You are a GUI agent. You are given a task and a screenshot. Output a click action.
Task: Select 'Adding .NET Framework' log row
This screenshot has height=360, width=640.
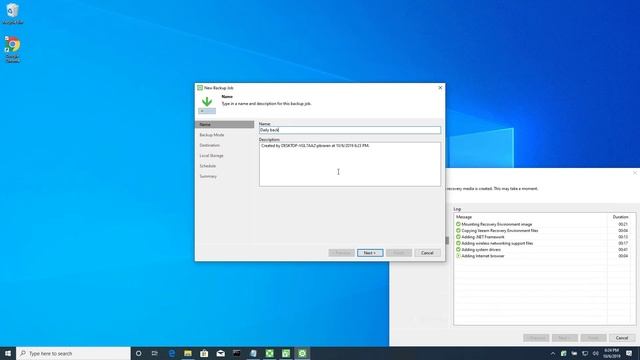point(543,237)
